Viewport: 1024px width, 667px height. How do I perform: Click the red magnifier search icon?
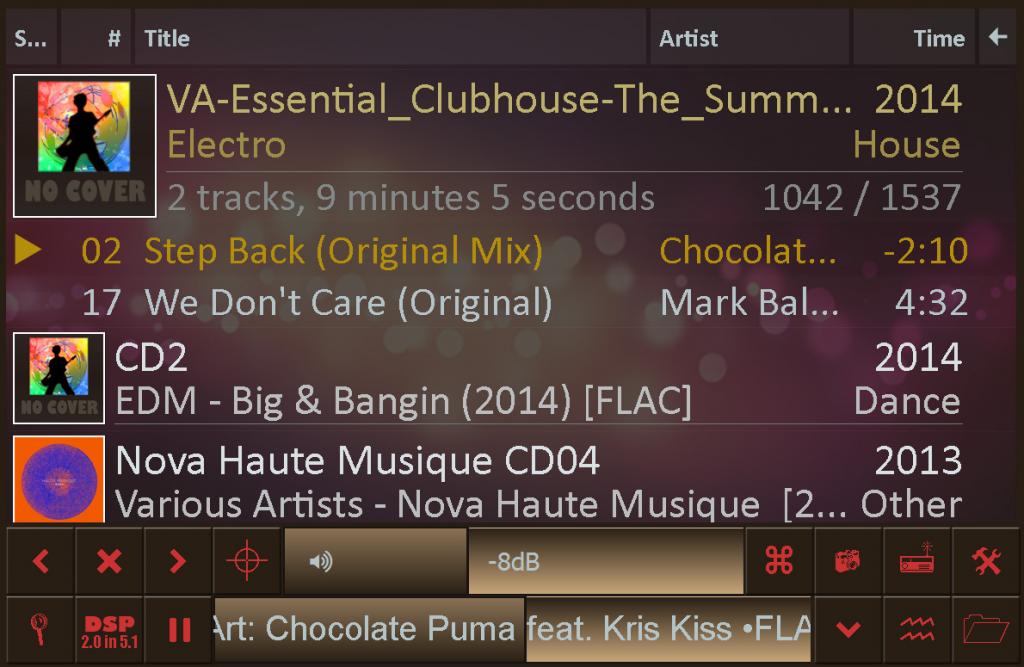[40, 630]
